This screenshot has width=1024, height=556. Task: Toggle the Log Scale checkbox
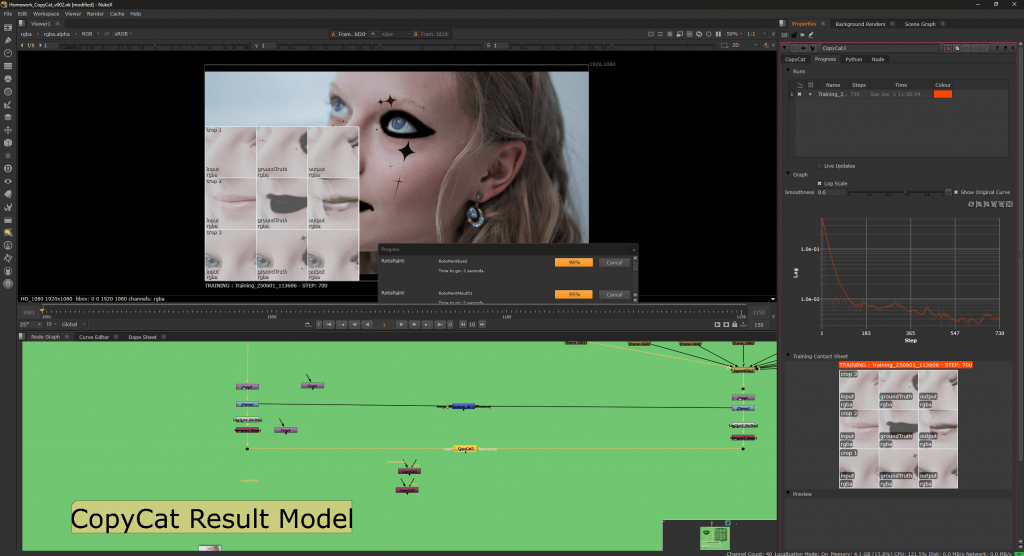pyautogui.click(x=820, y=184)
